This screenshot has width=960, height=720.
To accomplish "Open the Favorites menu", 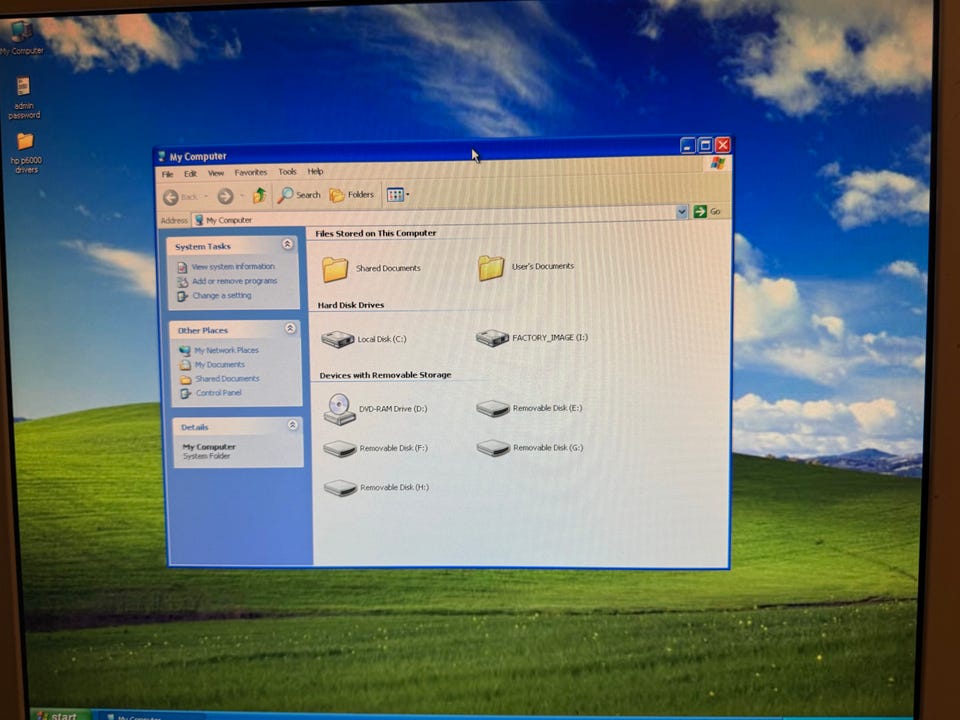I will click(250, 173).
